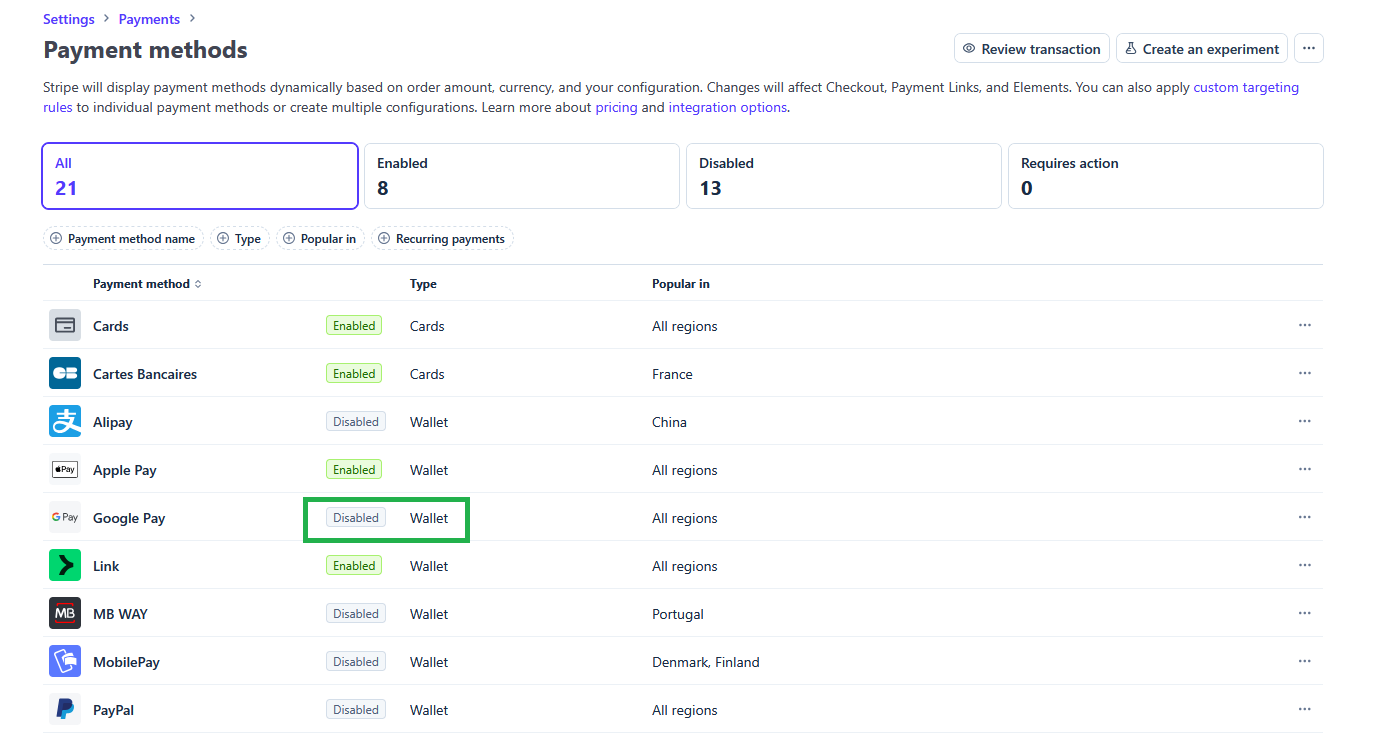Click the Link payment method icon
Screen dimensions: 1390x733
click(x=65, y=566)
